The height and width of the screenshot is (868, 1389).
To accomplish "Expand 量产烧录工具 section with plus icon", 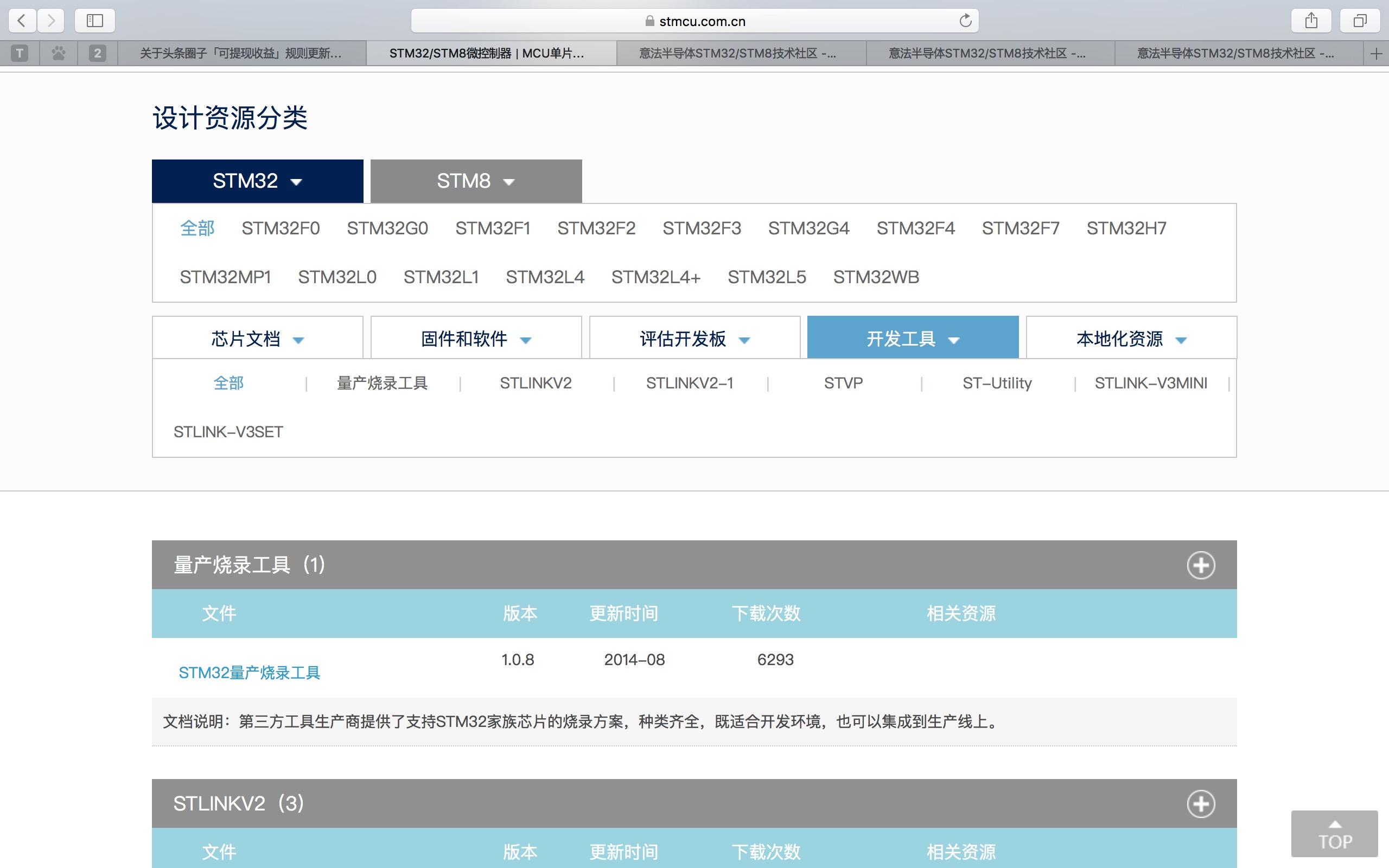I will (1201, 565).
